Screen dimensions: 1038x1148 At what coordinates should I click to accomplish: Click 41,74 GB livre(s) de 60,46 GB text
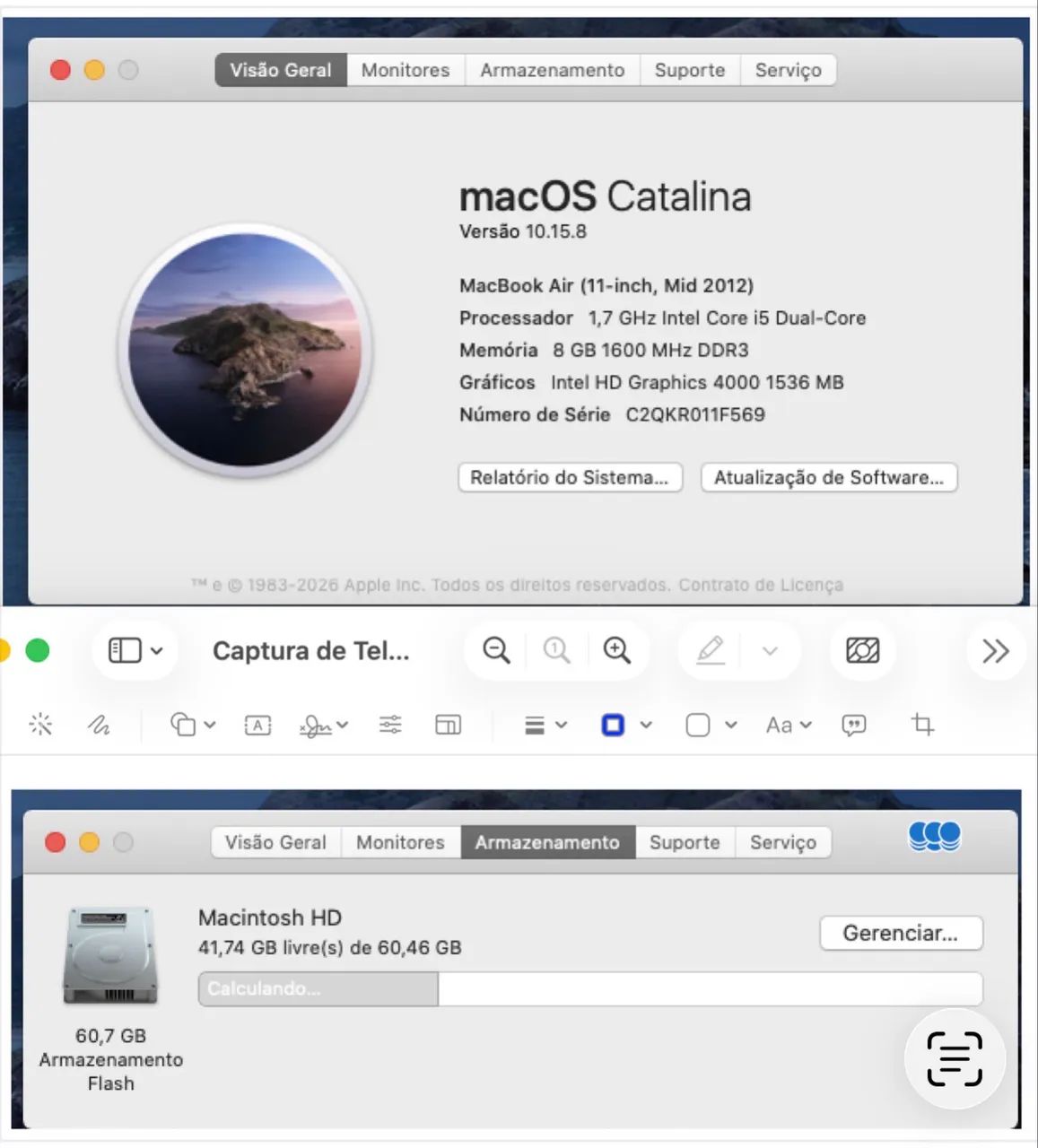330,947
